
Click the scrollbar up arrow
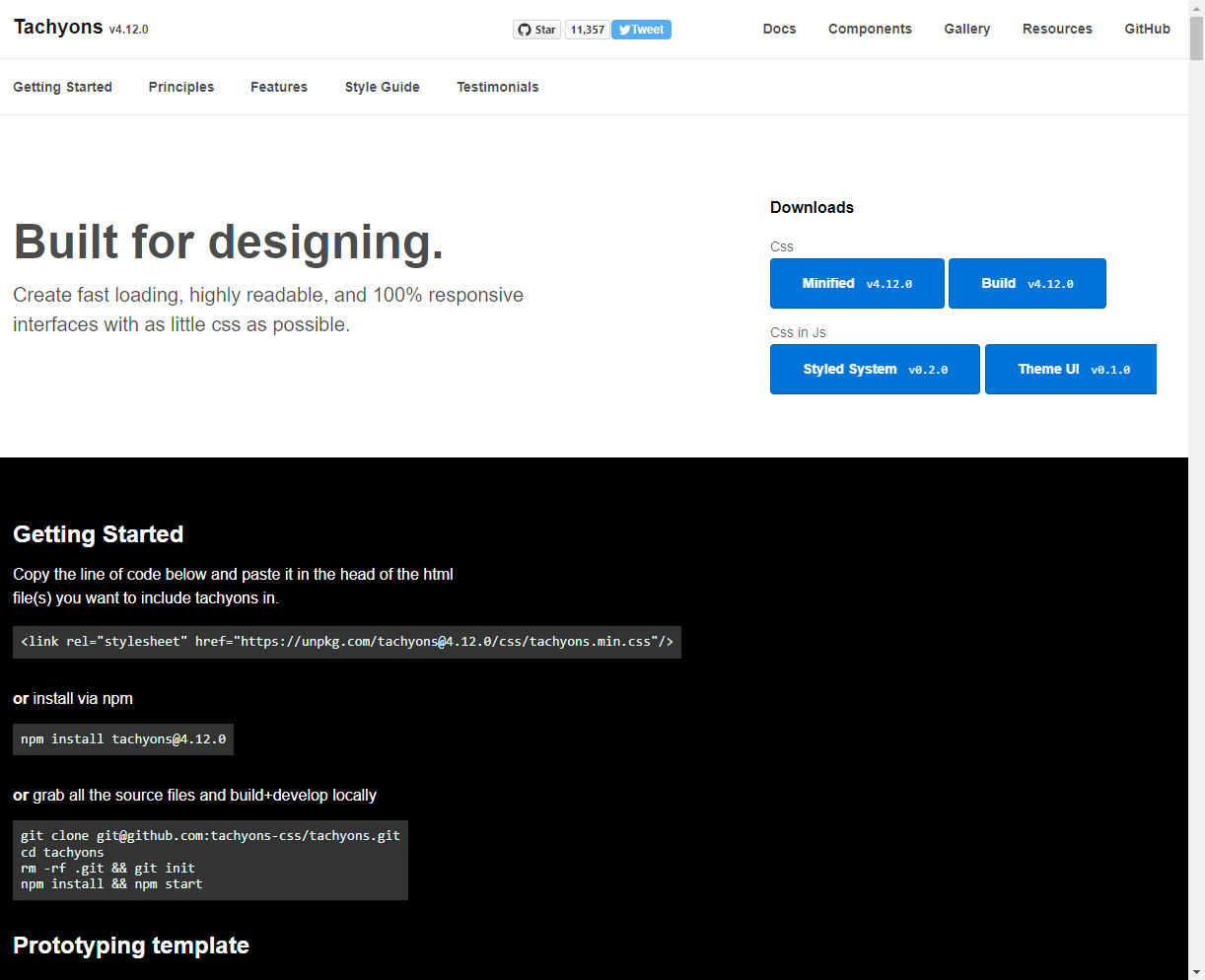coord(1197,7)
